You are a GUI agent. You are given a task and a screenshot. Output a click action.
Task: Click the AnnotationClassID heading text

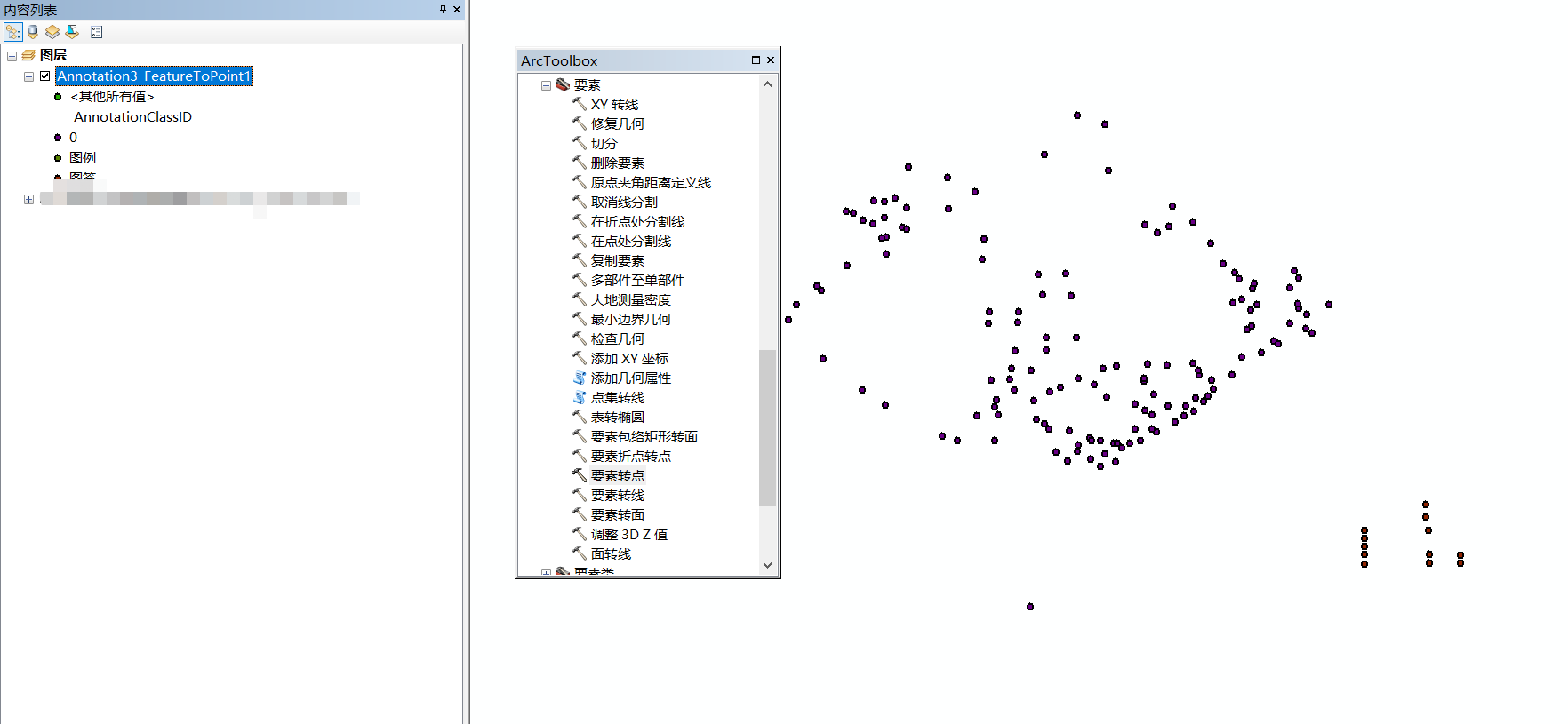[x=132, y=117]
